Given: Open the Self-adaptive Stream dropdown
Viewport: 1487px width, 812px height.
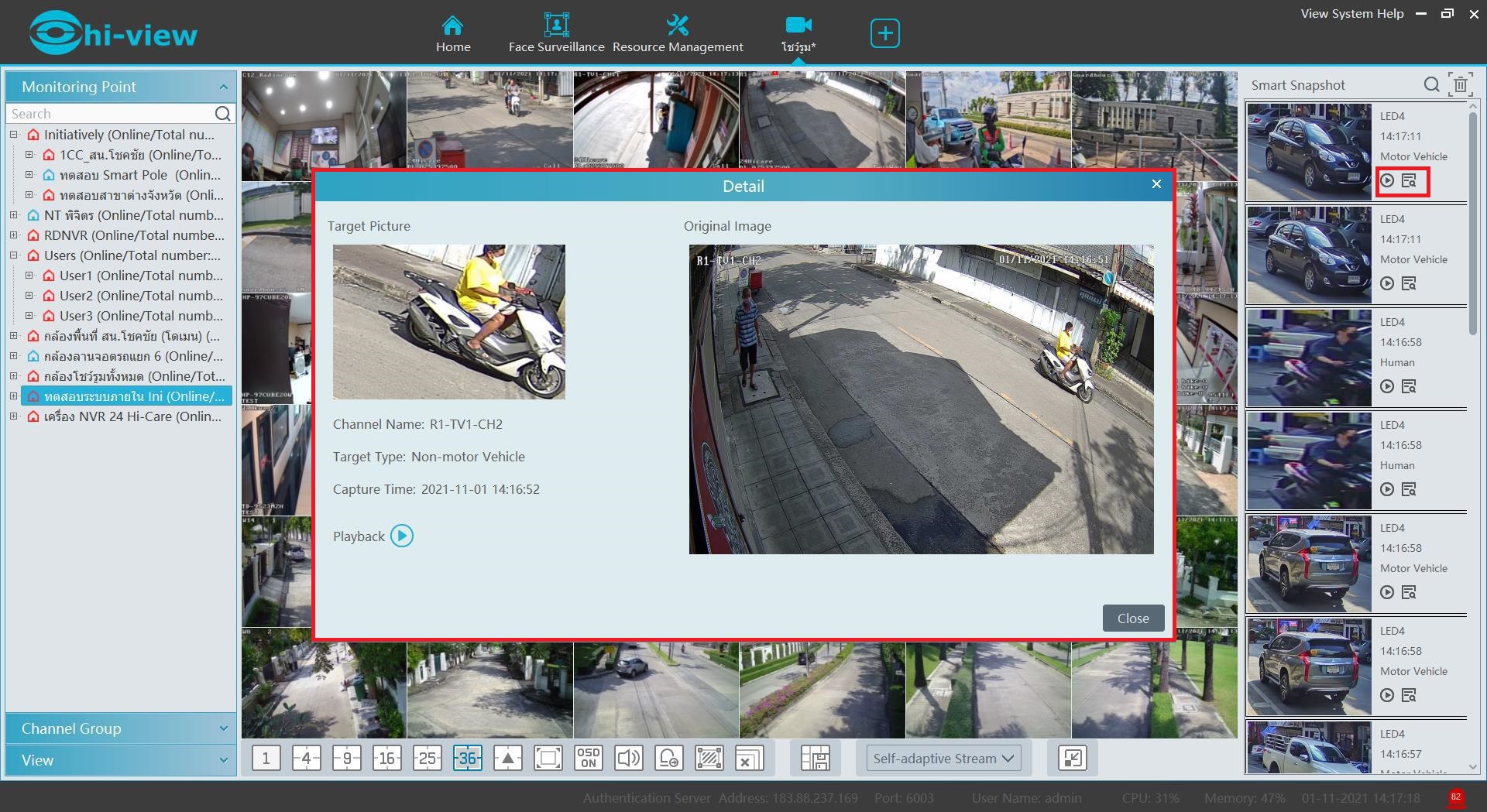Looking at the screenshot, I should coord(943,759).
